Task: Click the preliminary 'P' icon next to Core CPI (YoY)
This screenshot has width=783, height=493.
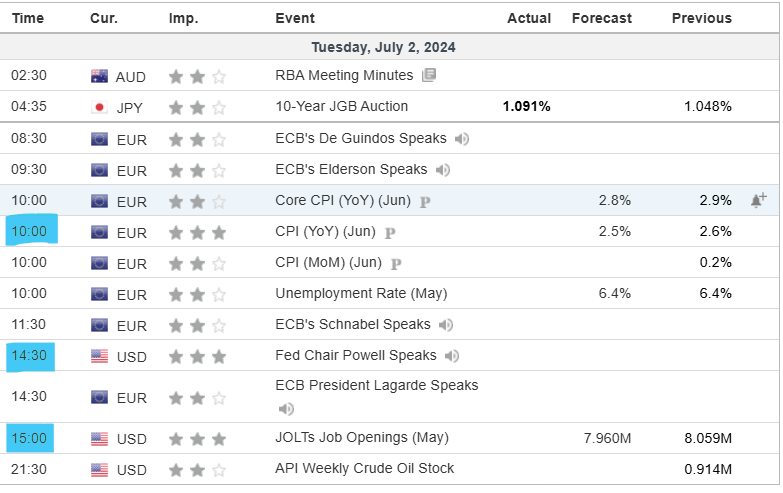Action: (x=425, y=201)
